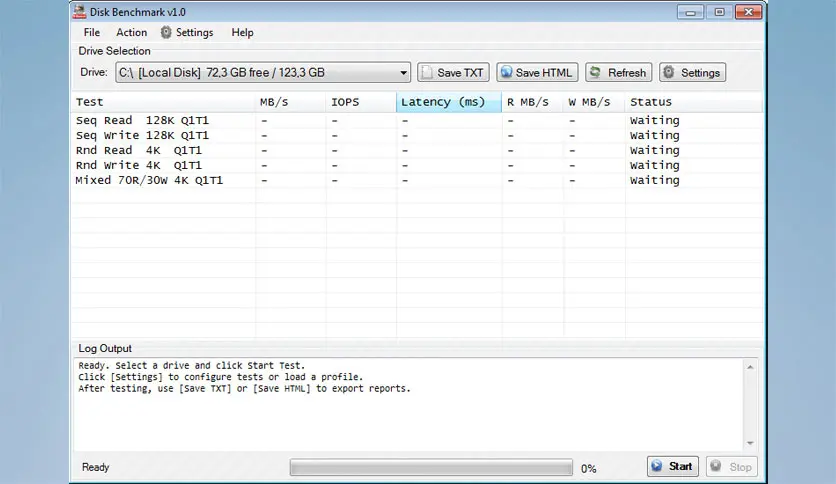Click the Disk Benchmark title bar app icon
Screen dimensions: 836x484
(79, 12)
